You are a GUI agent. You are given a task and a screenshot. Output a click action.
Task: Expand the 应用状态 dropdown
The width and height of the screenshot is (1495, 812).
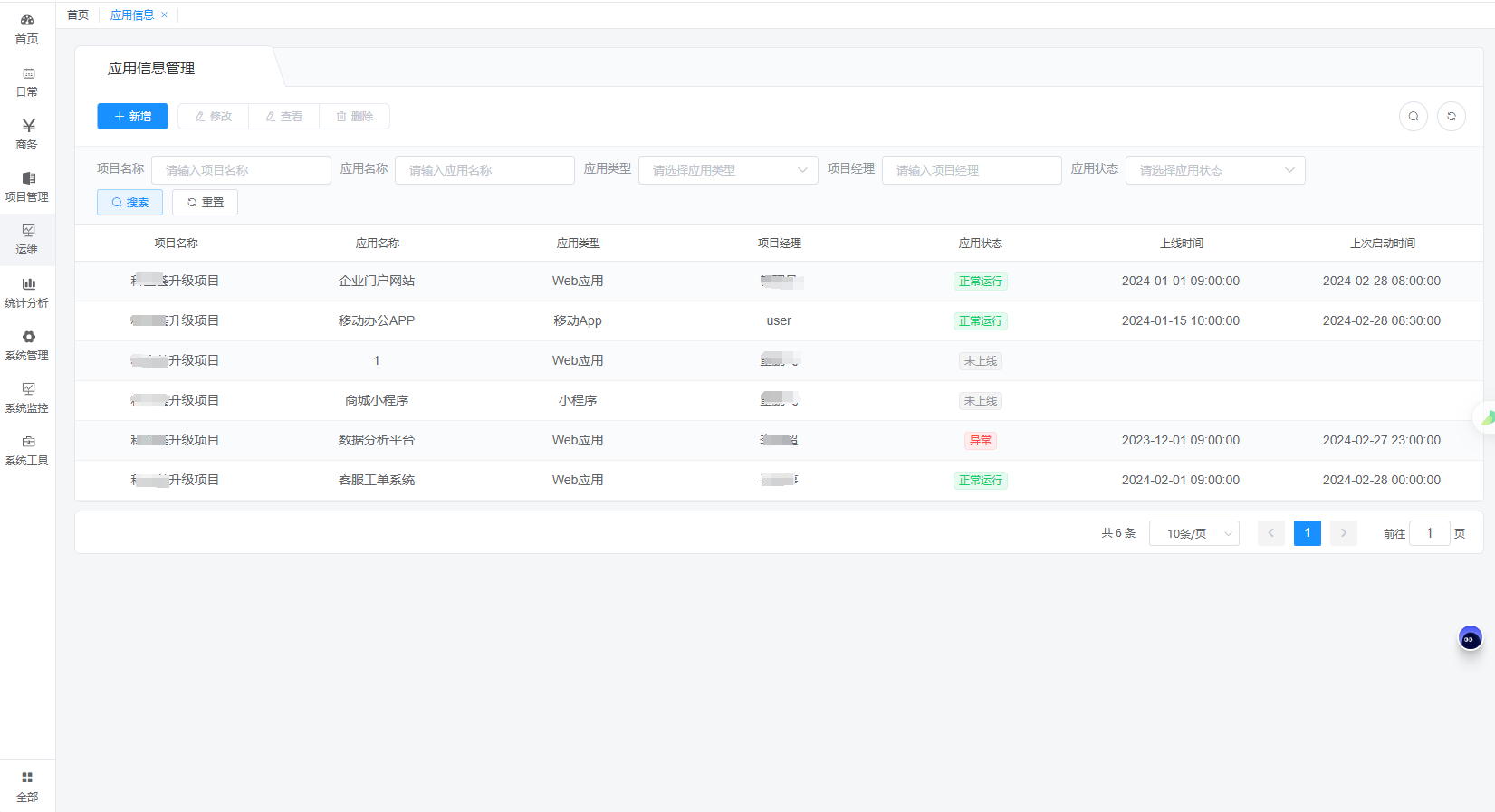(x=1214, y=170)
